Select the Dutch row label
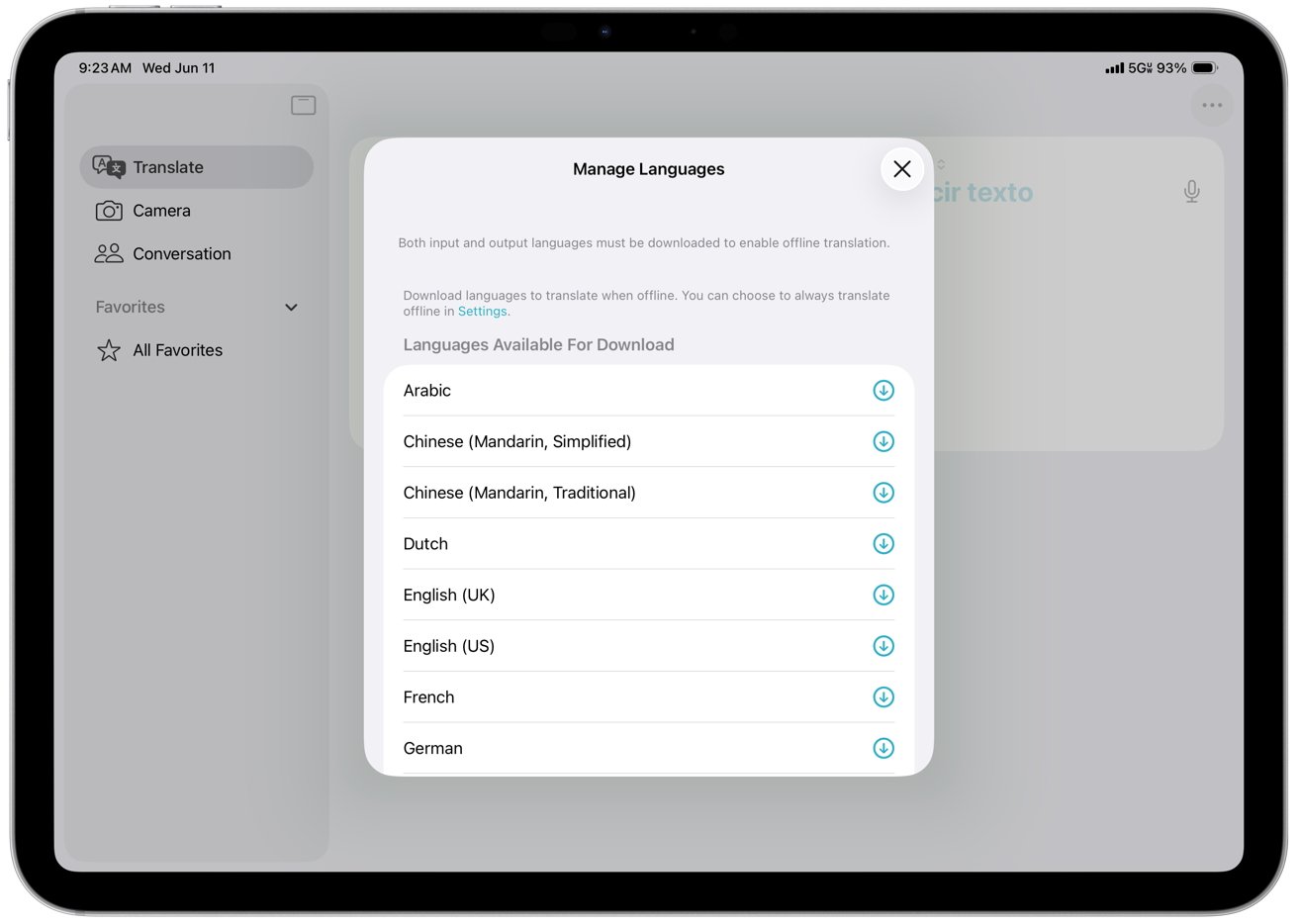 coord(425,544)
